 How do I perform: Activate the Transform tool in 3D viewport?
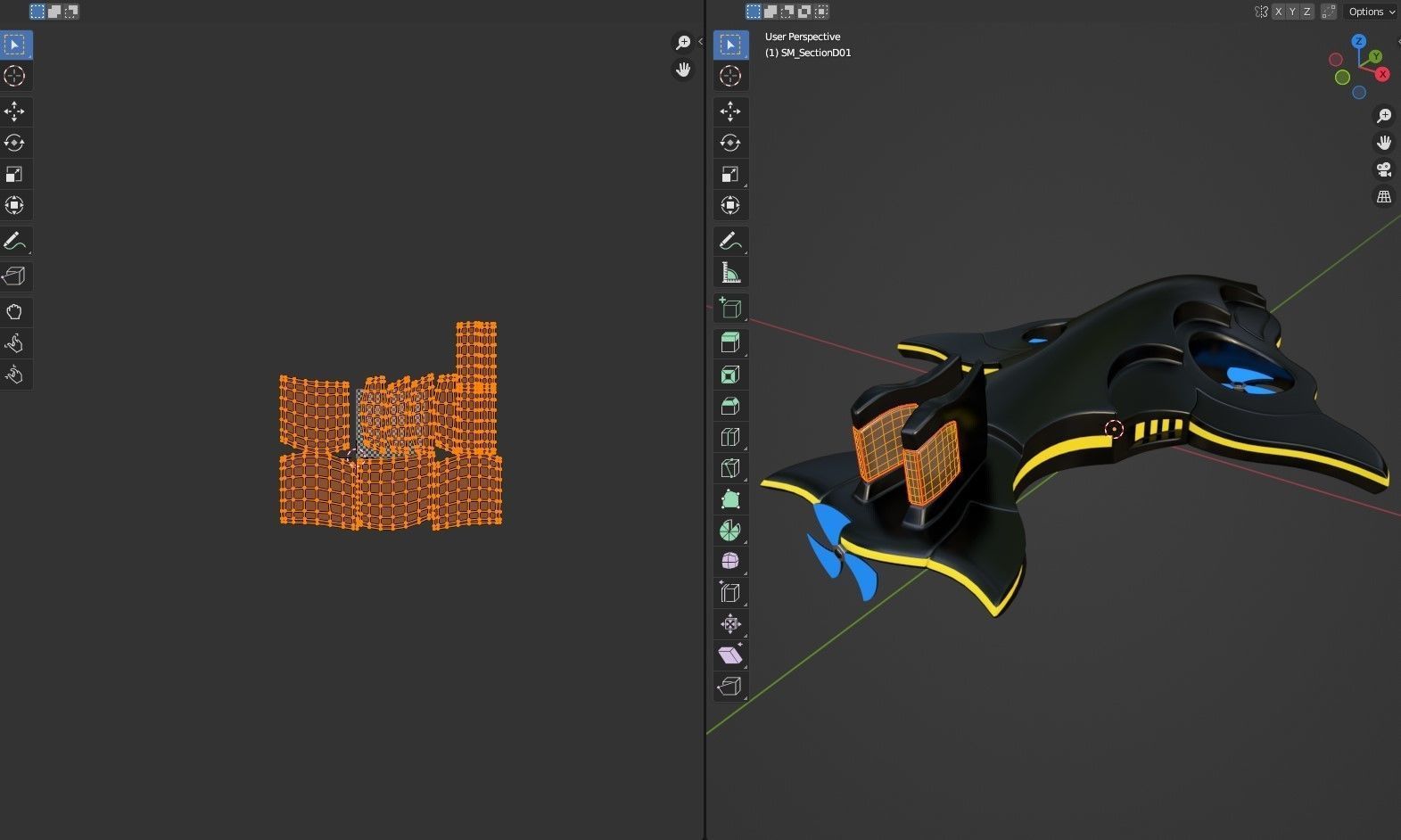[x=730, y=205]
